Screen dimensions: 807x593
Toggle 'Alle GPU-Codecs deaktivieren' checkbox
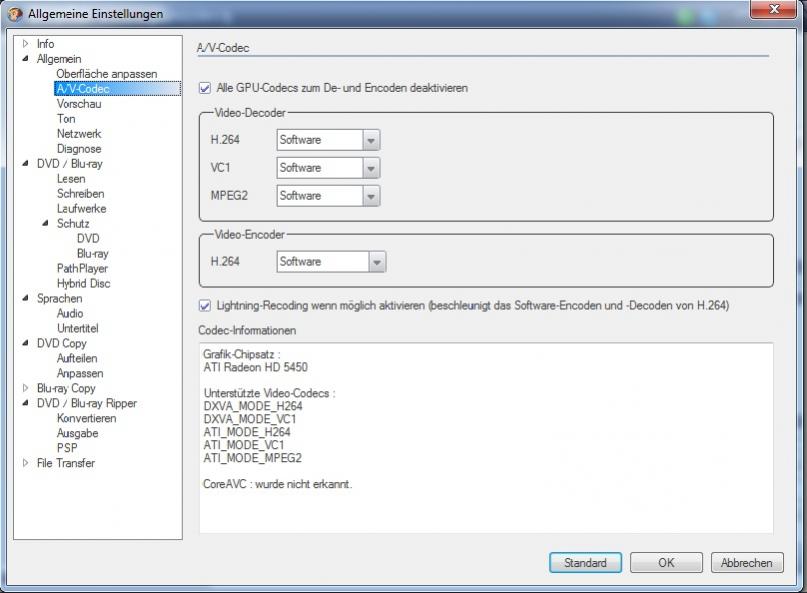(x=205, y=89)
